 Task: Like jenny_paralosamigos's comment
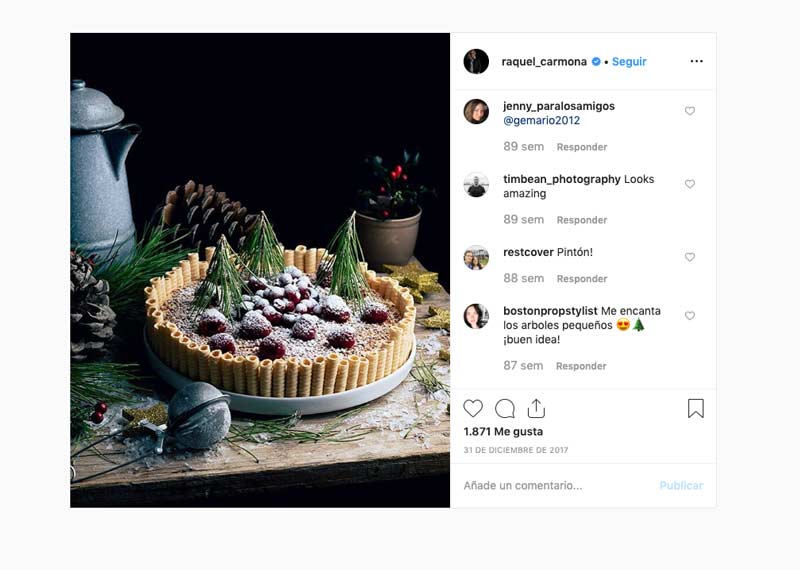point(690,111)
